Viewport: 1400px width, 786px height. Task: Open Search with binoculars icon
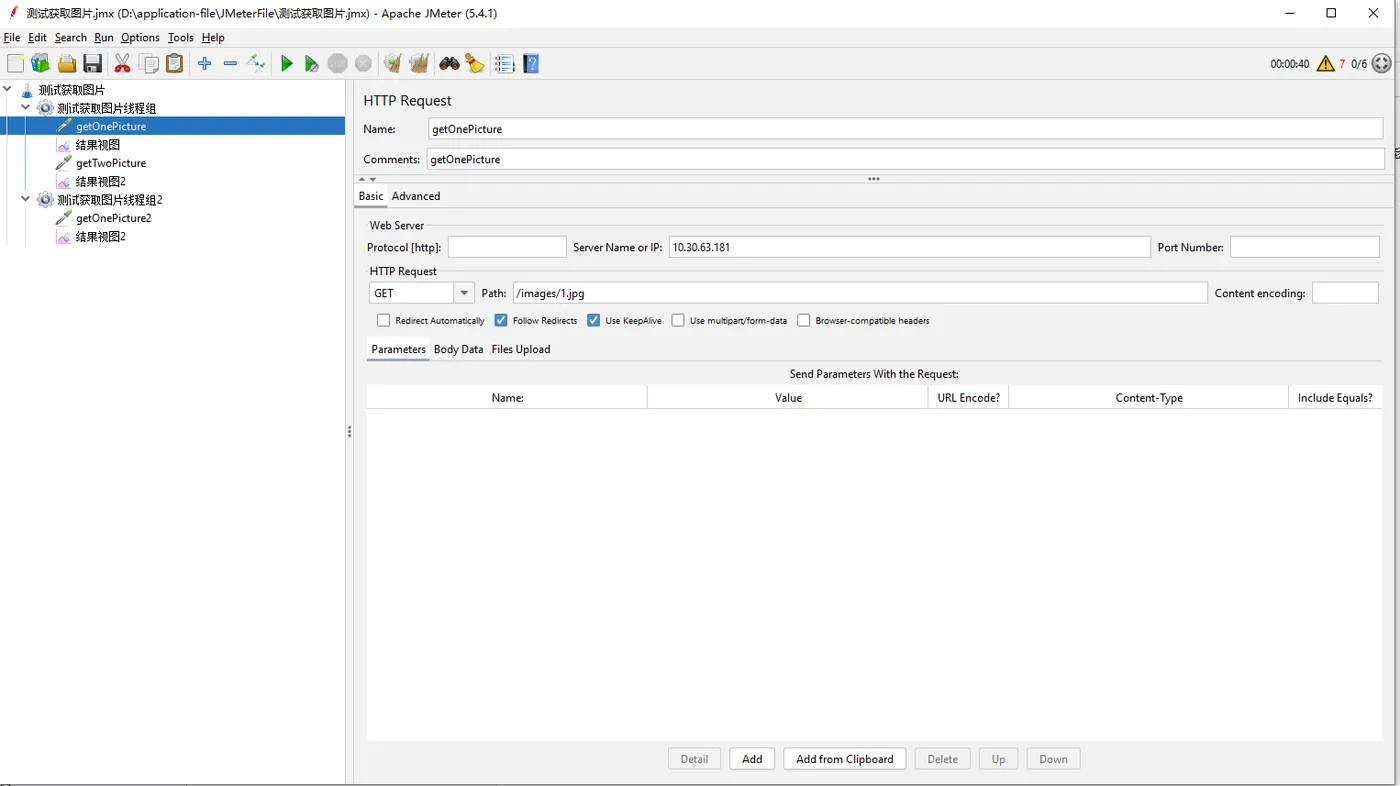(449, 64)
